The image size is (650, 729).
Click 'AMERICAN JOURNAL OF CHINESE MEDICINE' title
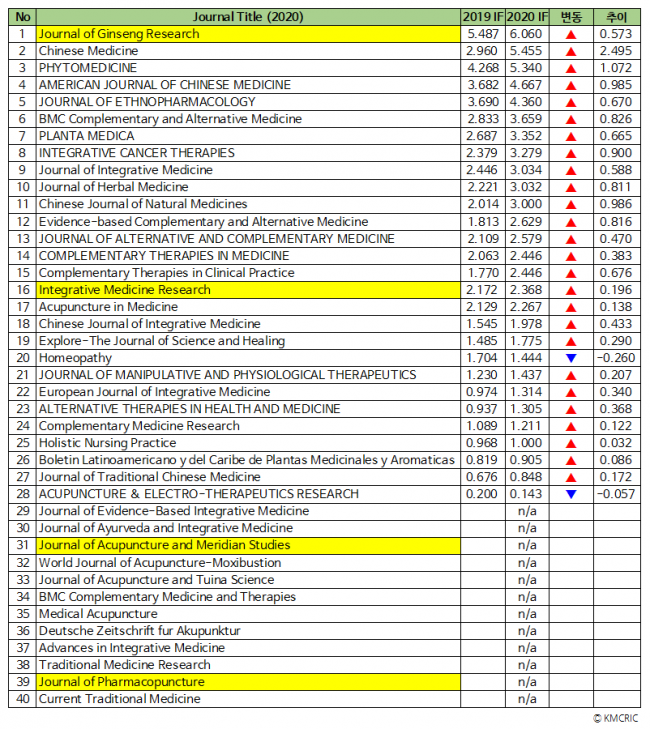click(x=165, y=85)
